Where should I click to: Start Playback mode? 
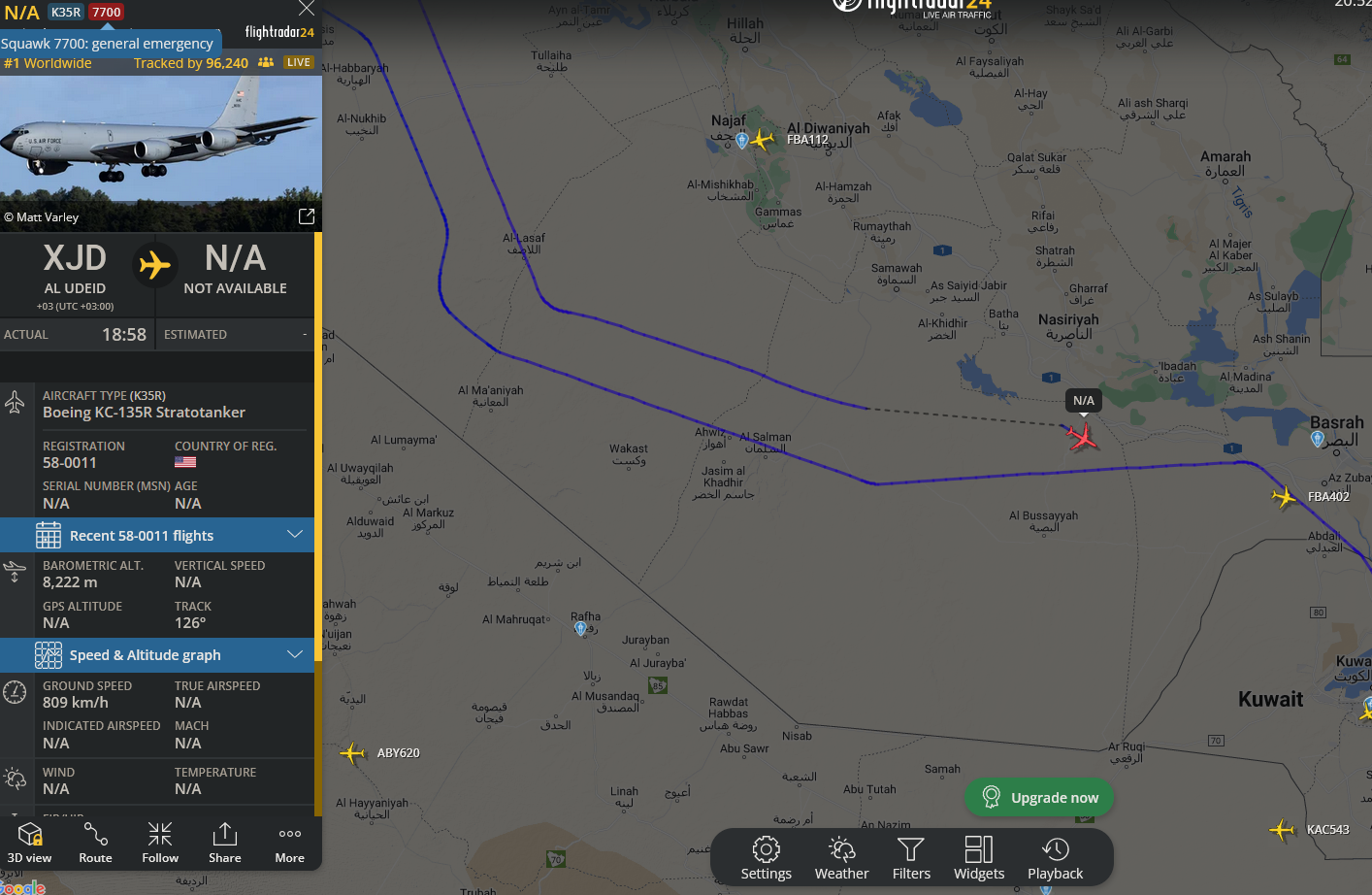(1056, 858)
